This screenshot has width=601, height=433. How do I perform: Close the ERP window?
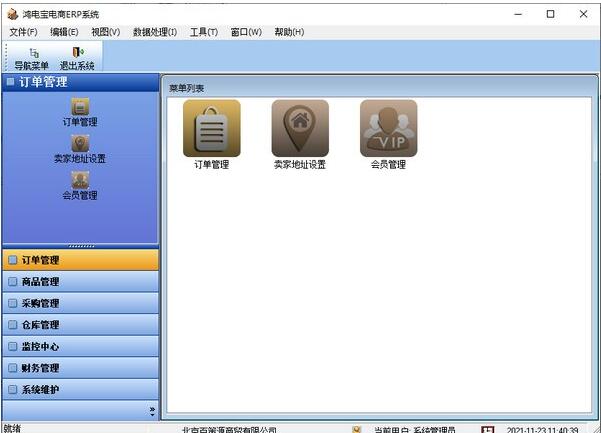[x=583, y=14]
